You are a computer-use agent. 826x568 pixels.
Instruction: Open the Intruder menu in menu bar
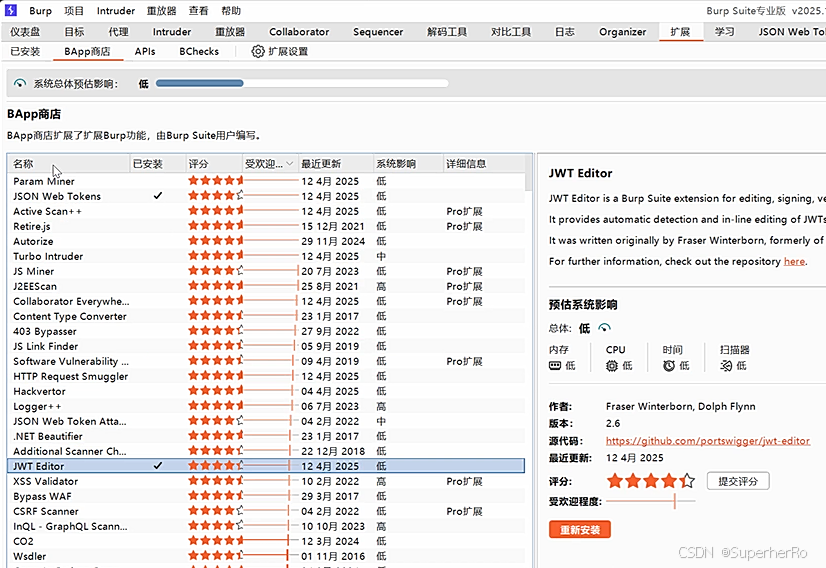(116, 11)
